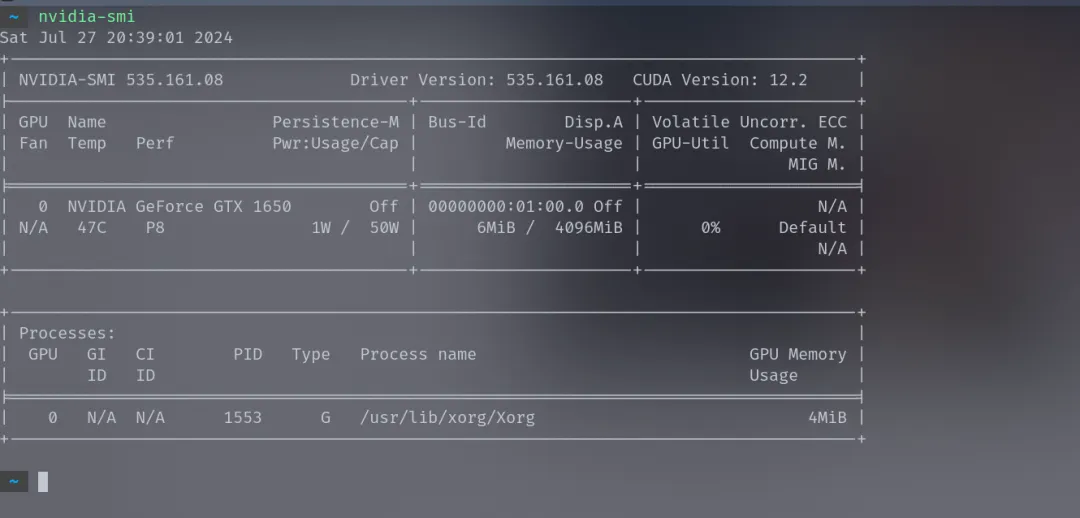Click the 1W / 50W power usage
Viewport: 1080px width, 518px height.
pyautogui.click(x=355, y=227)
